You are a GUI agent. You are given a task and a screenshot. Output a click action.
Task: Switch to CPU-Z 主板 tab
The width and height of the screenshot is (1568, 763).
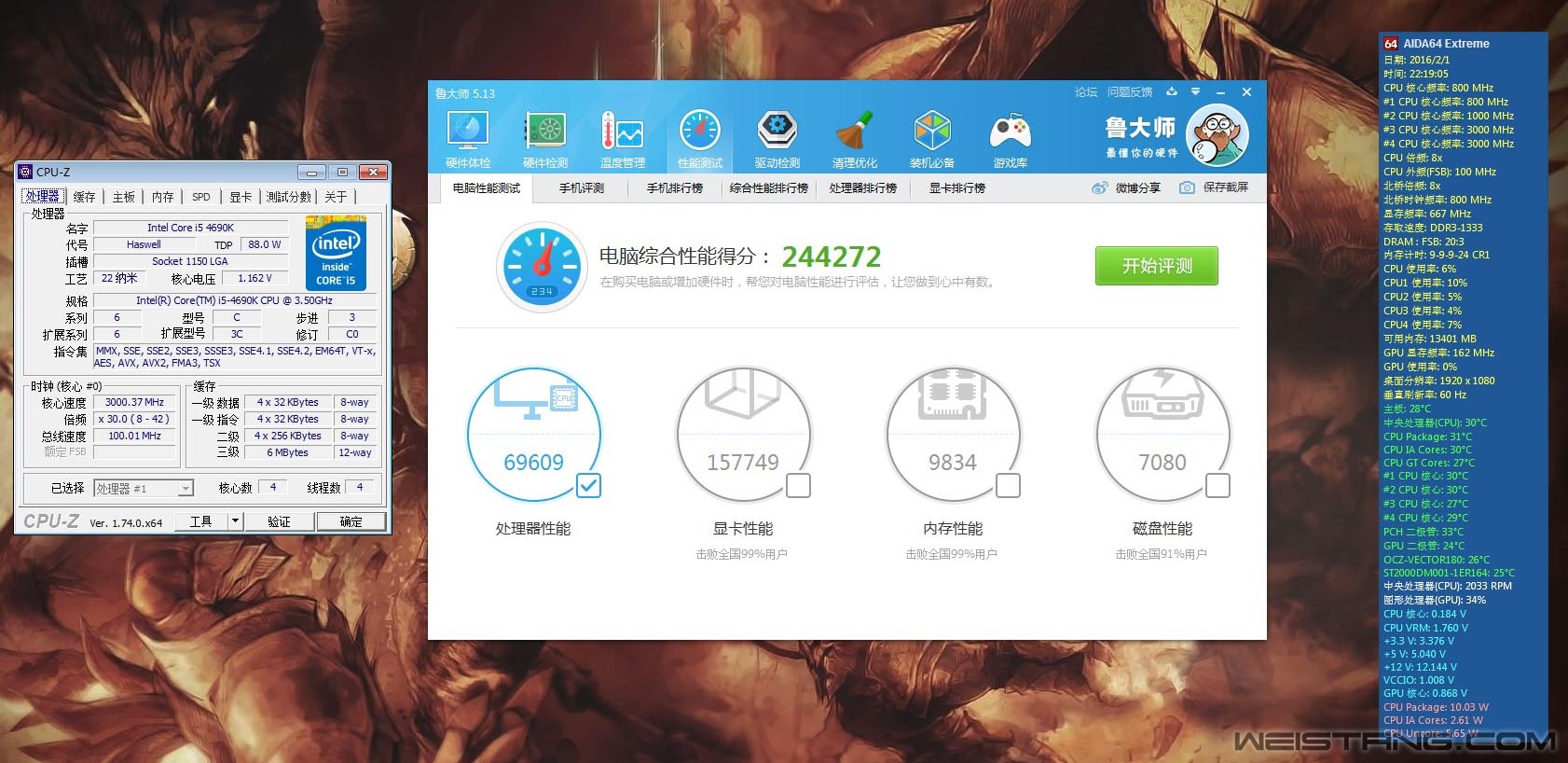coord(123,197)
